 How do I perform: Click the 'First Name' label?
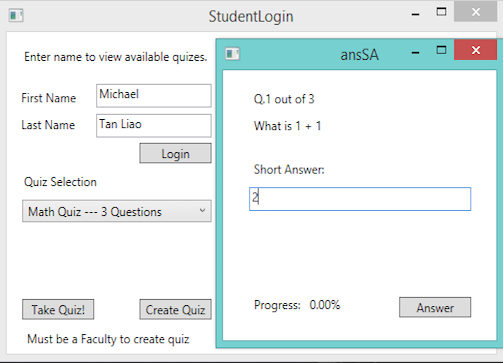click(x=49, y=98)
